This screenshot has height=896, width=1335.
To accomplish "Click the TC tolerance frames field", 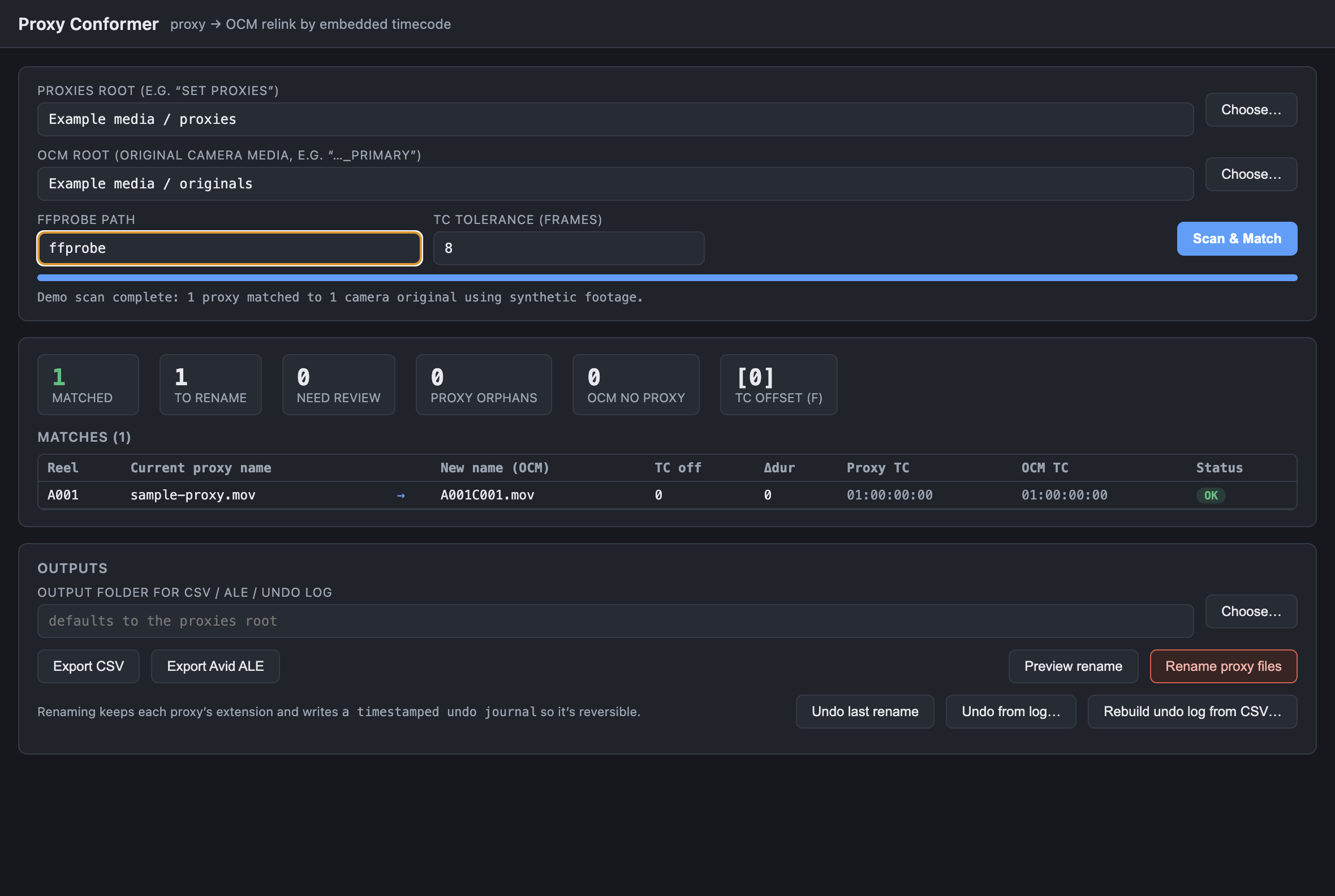I will (569, 248).
